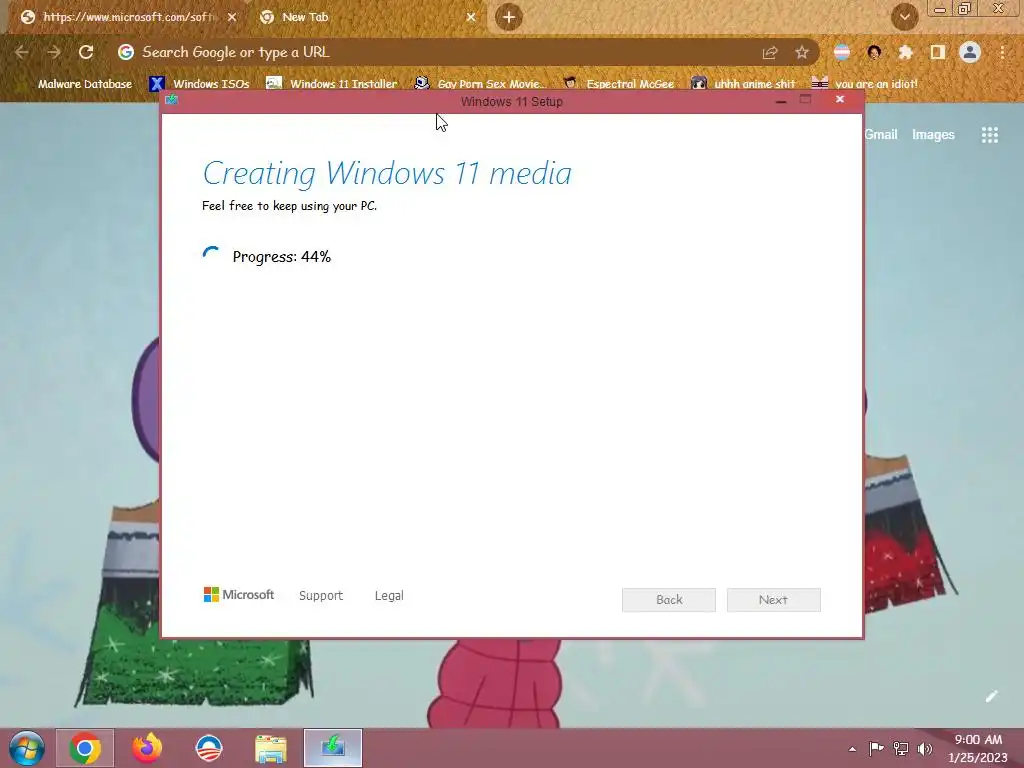Screen dimensions: 1024x768
Task: Close the New Tab tab
Action: [x=471, y=17]
